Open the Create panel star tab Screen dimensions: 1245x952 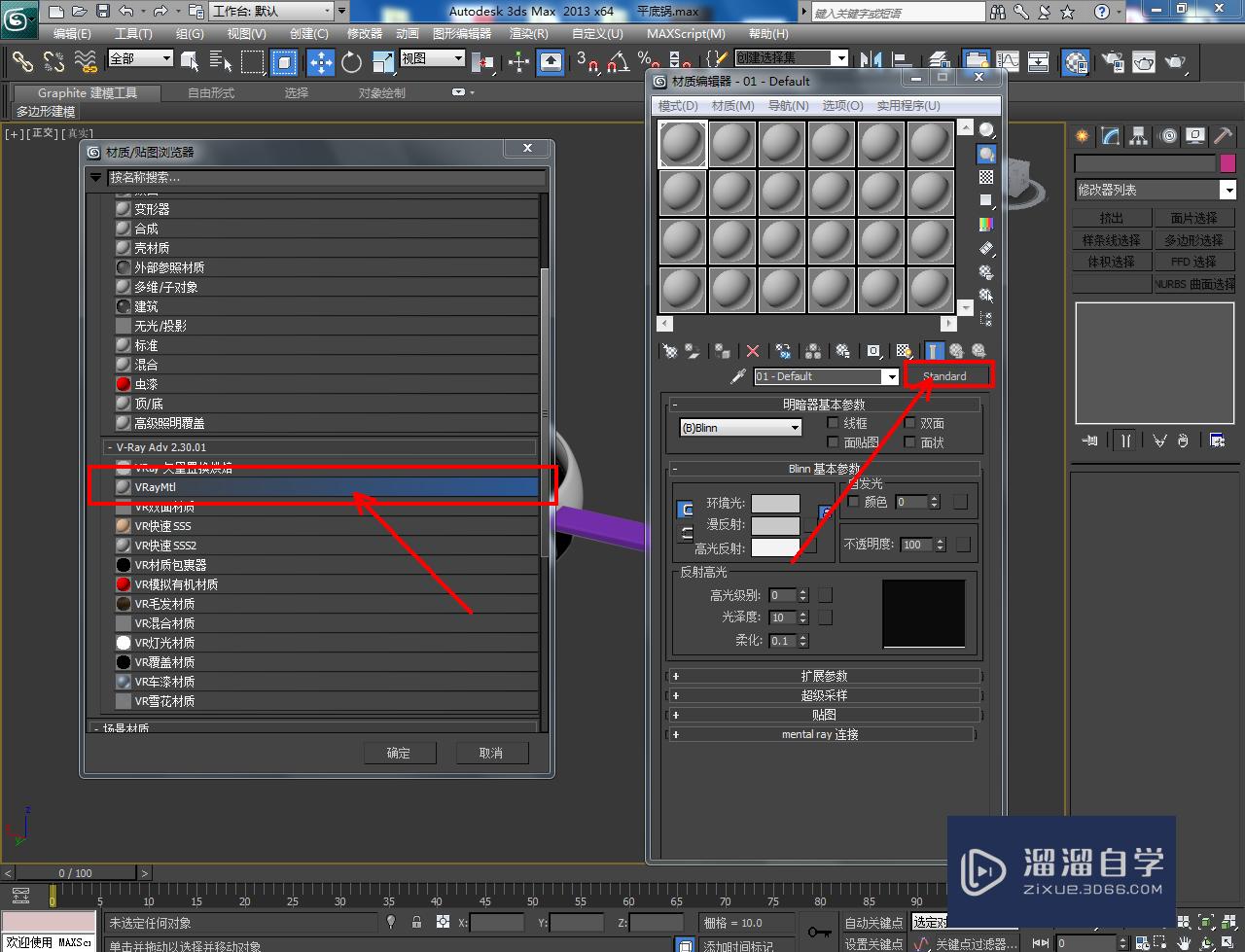coord(1083,136)
